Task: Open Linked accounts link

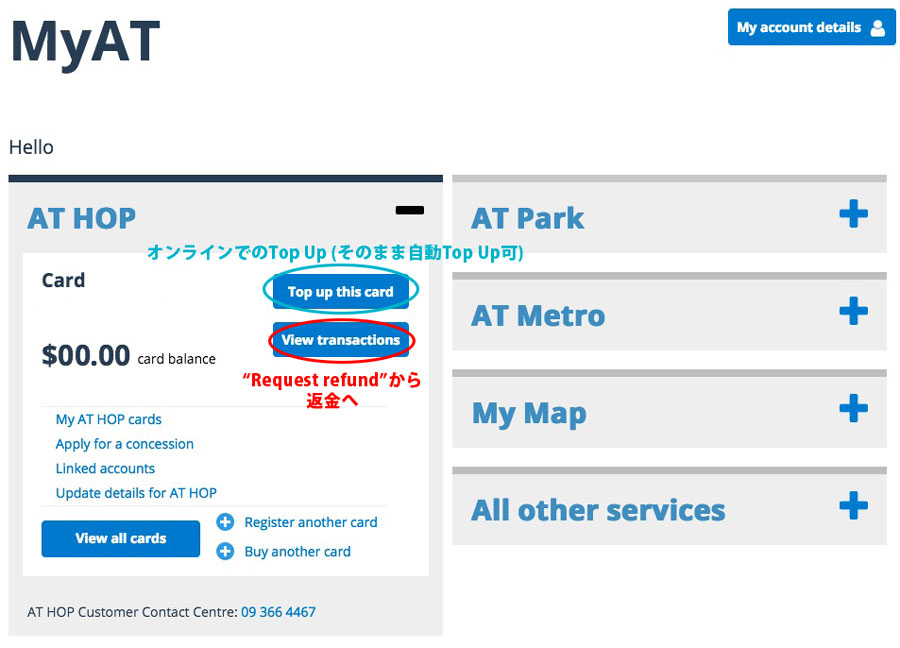Action: point(105,468)
